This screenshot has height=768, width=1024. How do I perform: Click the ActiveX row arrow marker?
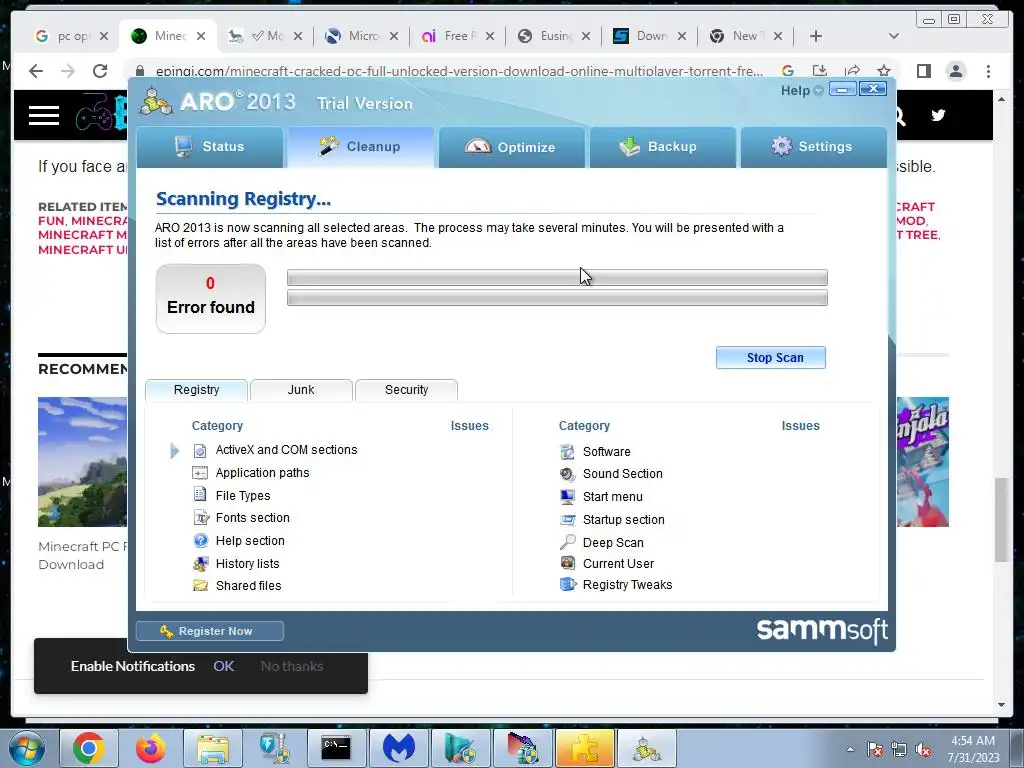174,451
